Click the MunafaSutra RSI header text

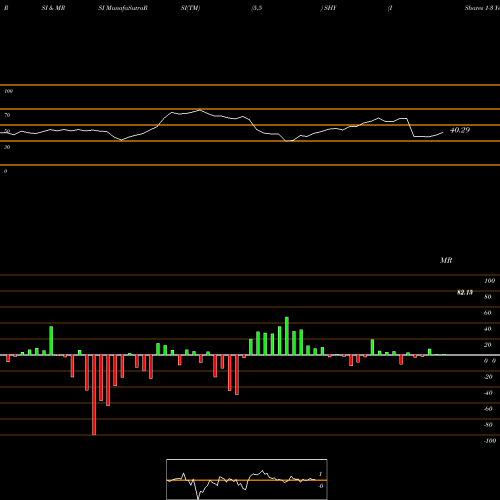123,8
